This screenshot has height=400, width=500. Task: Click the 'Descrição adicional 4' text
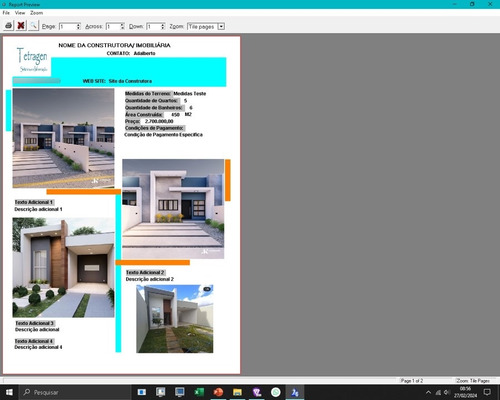point(38,347)
